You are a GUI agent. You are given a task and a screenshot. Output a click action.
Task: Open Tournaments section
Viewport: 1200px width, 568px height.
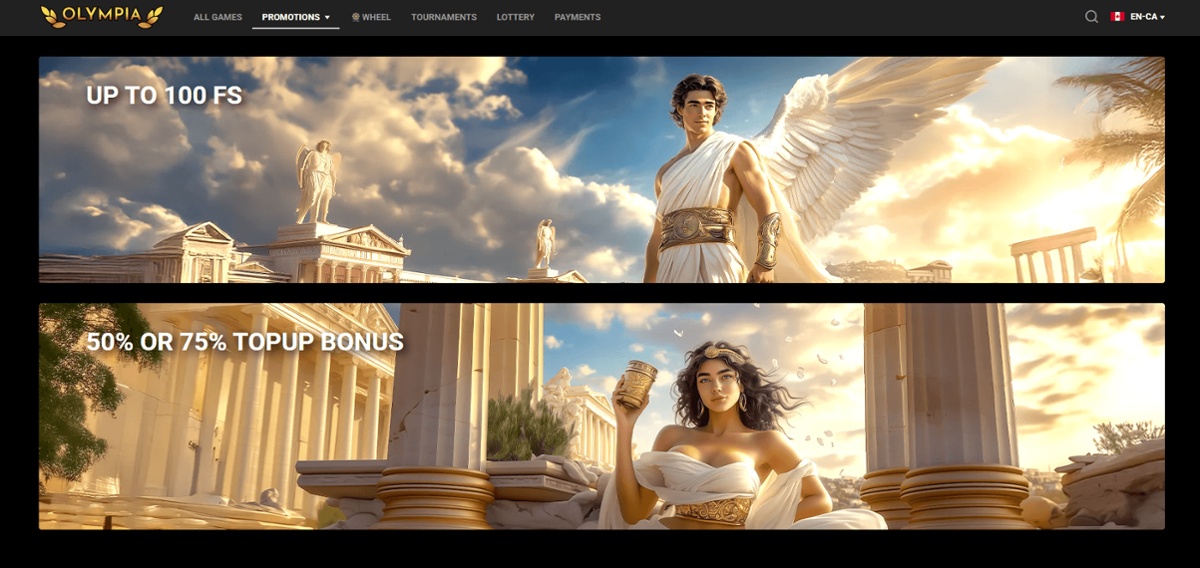tap(444, 17)
